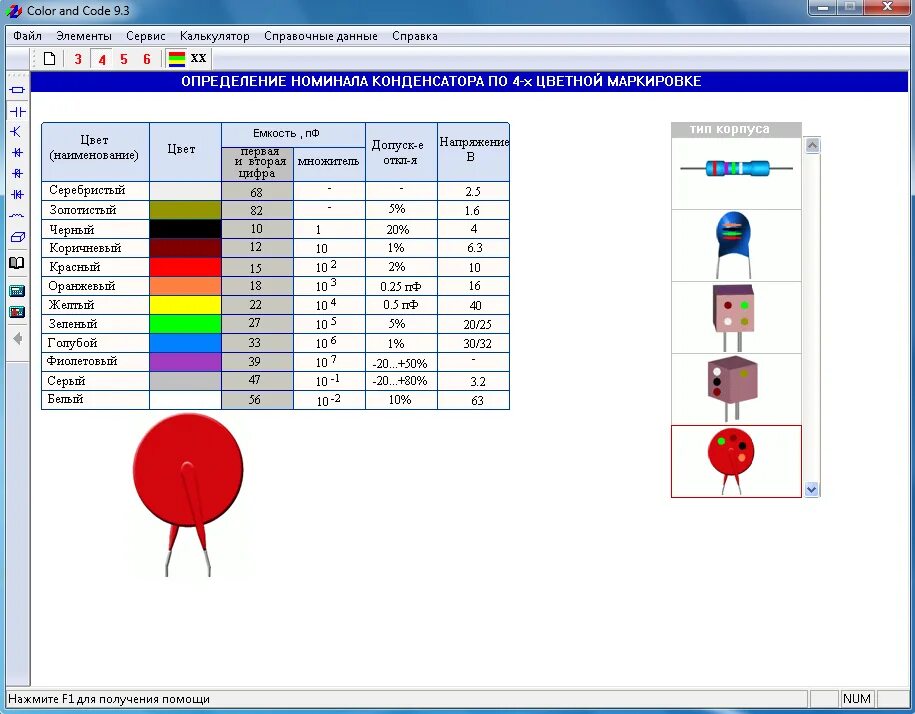This screenshot has width=915, height=714.
Task: Open the Справка menu
Action: coord(415,36)
